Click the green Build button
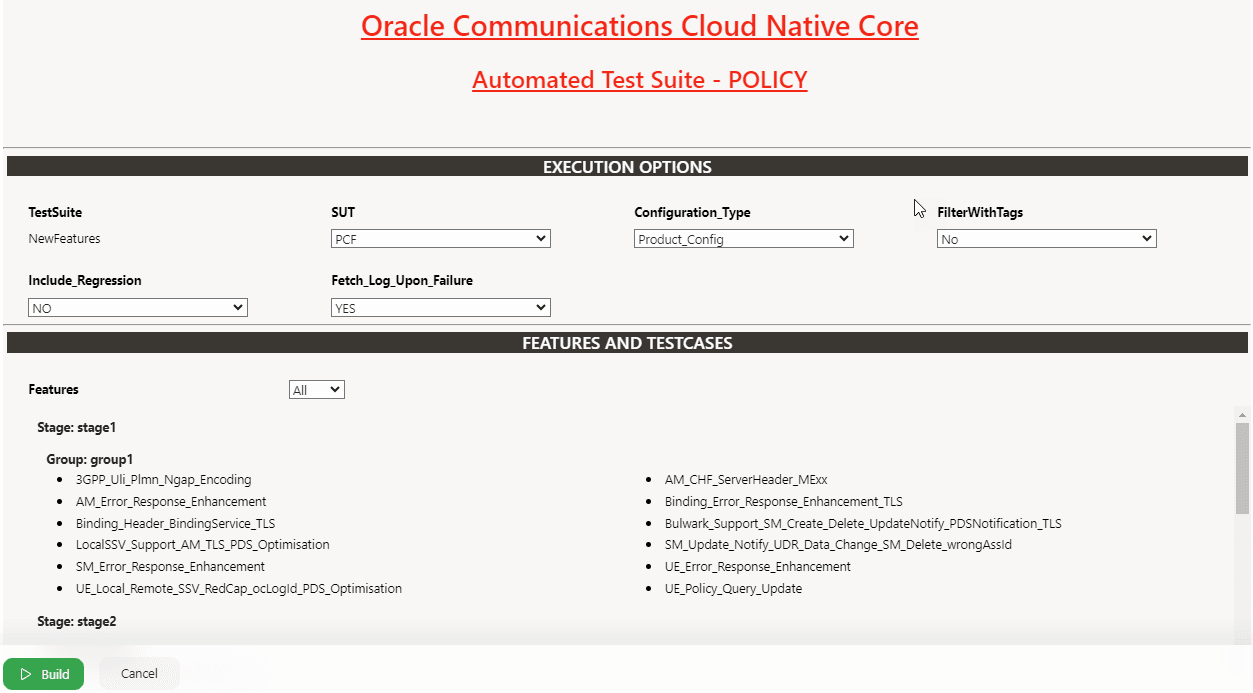The width and height of the screenshot is (1253, 693). coord(43,674)
